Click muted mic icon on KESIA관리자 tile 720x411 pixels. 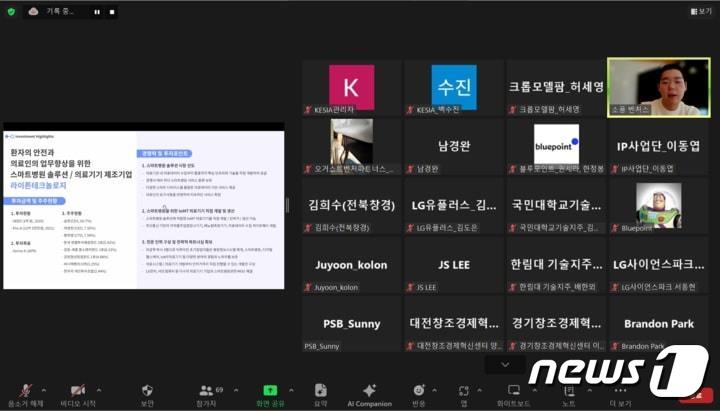pyautogui.click(x=308, y=110)
